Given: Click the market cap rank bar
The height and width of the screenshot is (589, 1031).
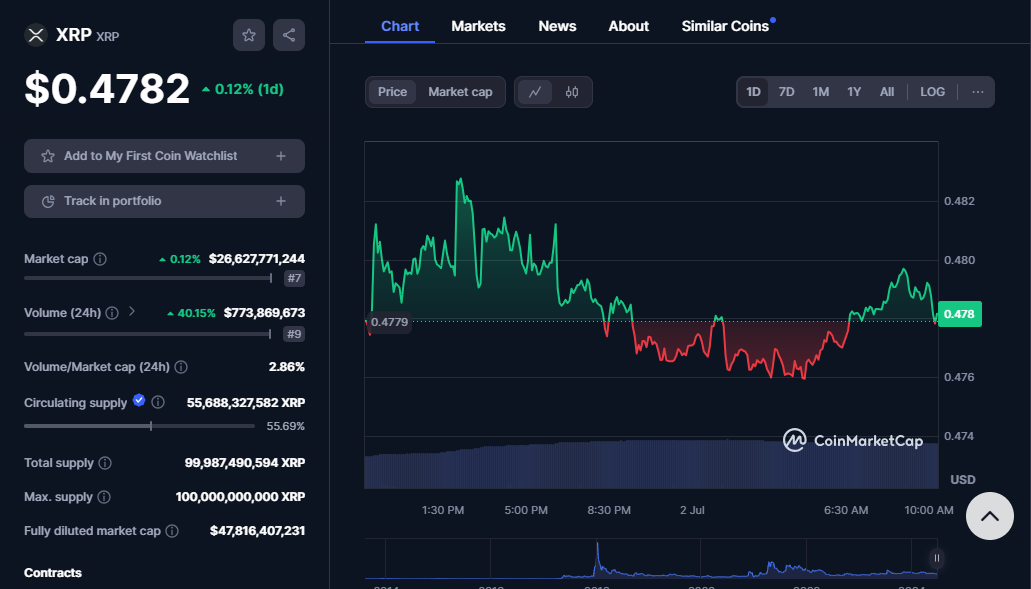Looking at the screenshot, I should click(148, 278).
